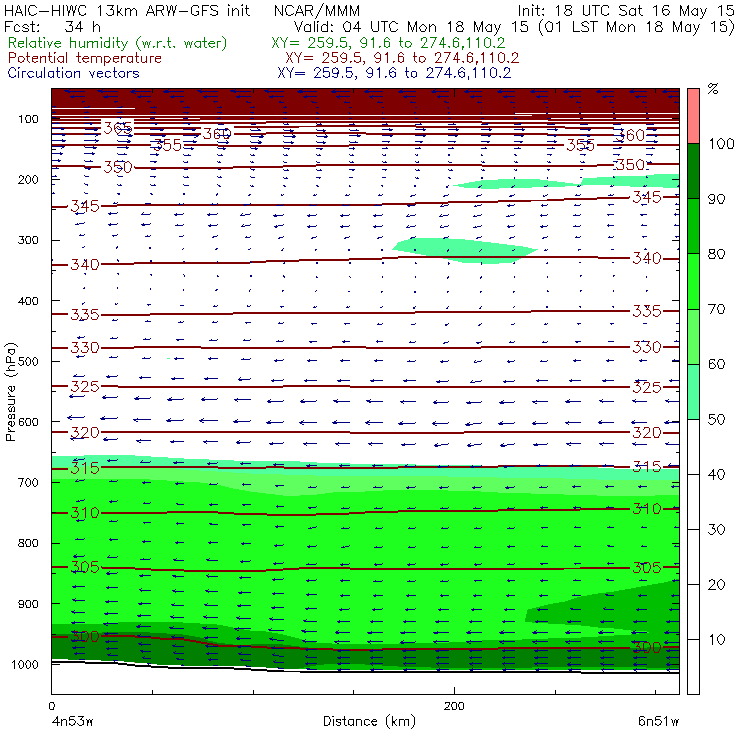Click the pressure axis '600' tick label
The width and height of the screenshot is (740, 740).
(28, 422)
